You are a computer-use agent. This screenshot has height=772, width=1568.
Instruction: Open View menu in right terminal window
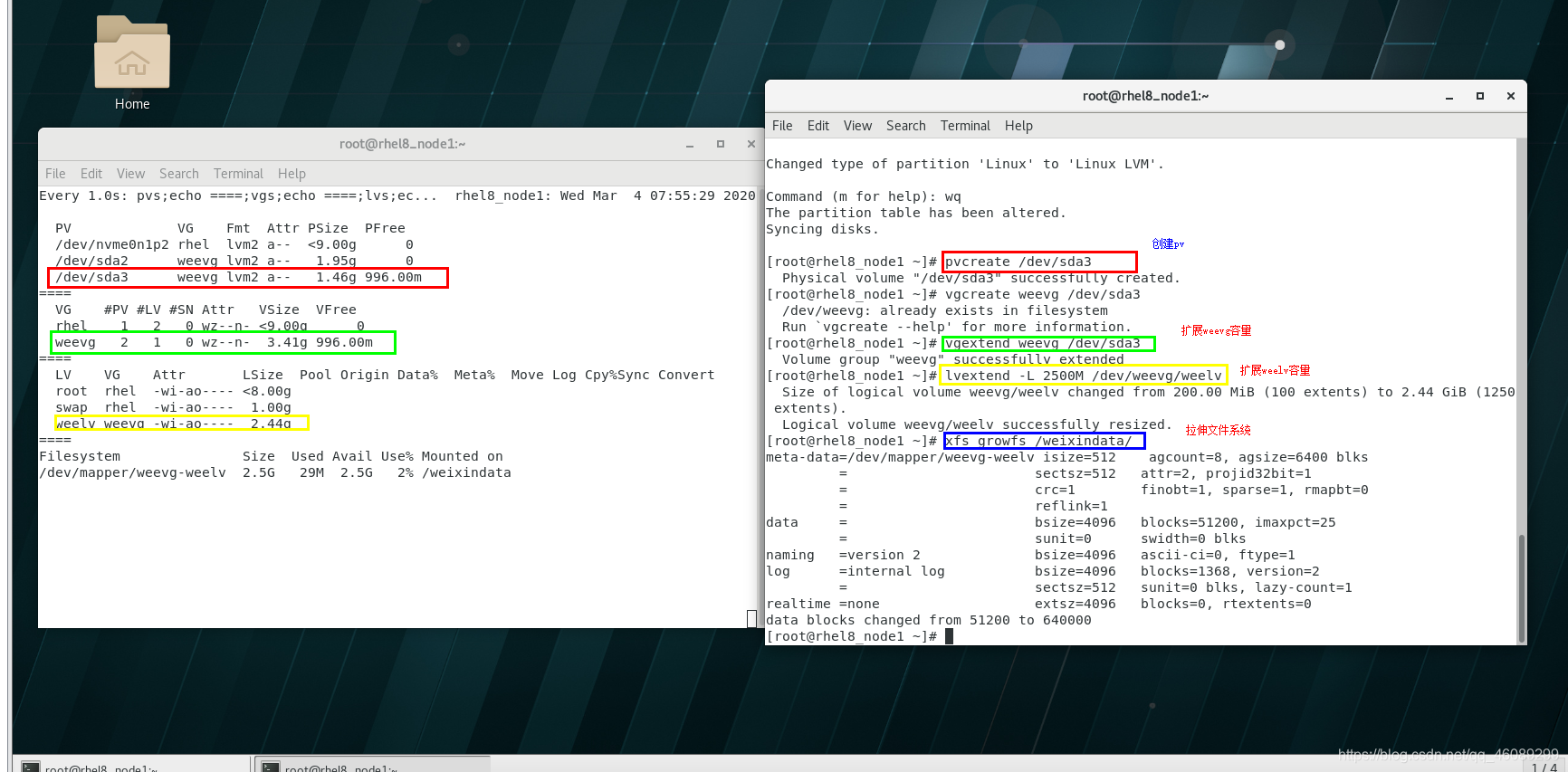[x=857, y=126]
